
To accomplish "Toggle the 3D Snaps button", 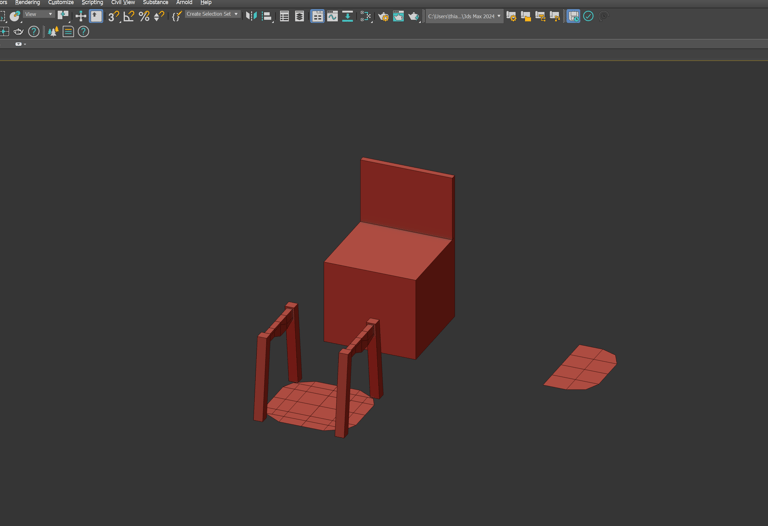I will click(113, 16).
